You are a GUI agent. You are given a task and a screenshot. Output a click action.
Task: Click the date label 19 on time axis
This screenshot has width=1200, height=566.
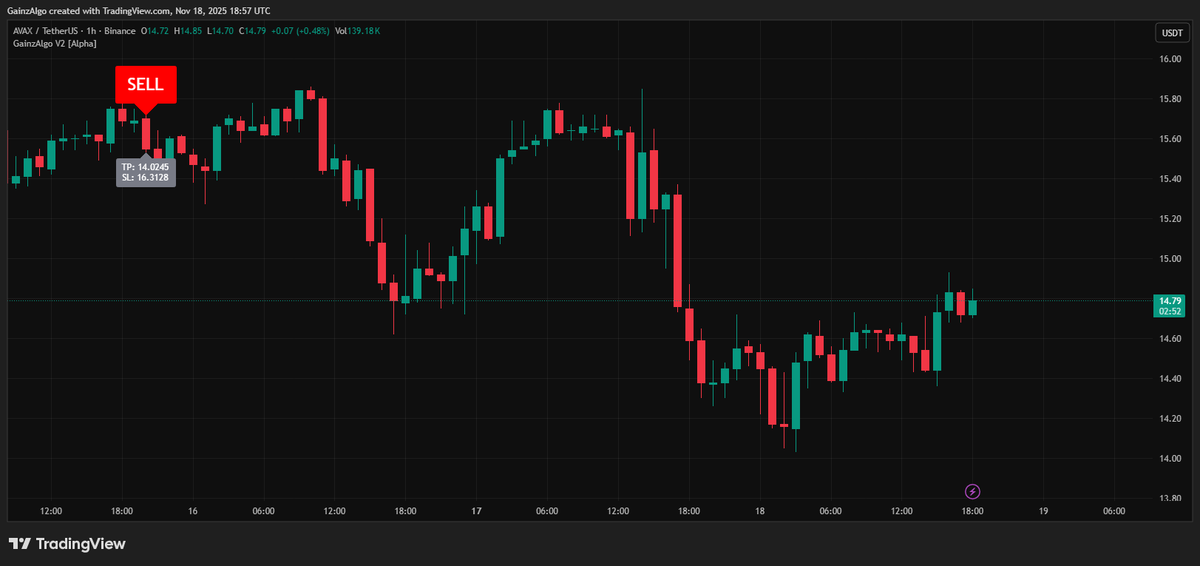click(1043, 511)
